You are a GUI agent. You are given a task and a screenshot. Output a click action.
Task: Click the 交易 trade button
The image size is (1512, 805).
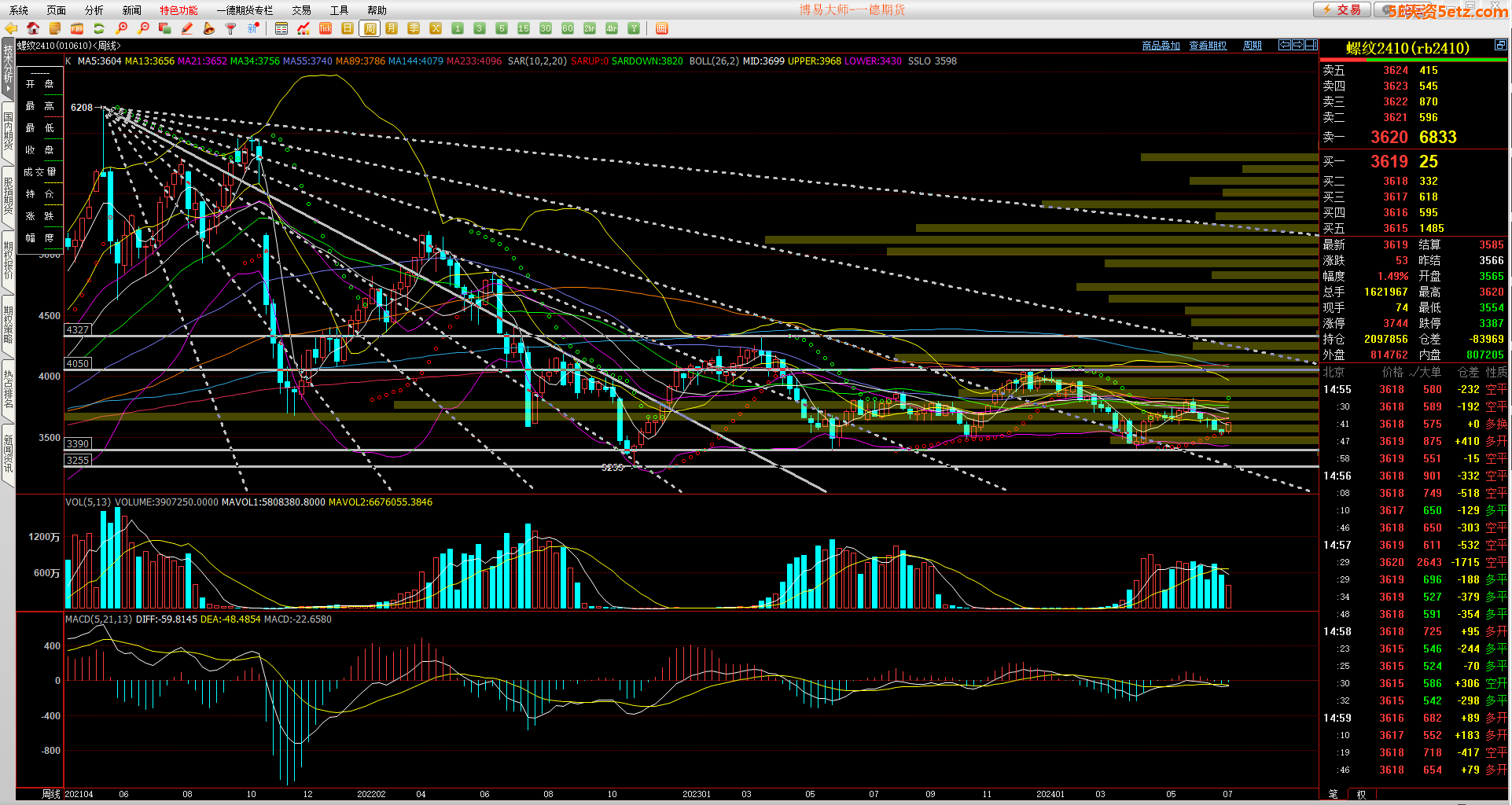point(1341,9)
